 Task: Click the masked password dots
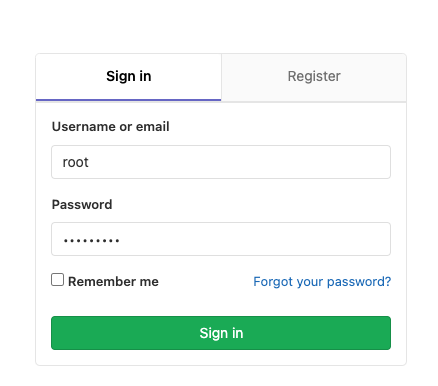92,241
